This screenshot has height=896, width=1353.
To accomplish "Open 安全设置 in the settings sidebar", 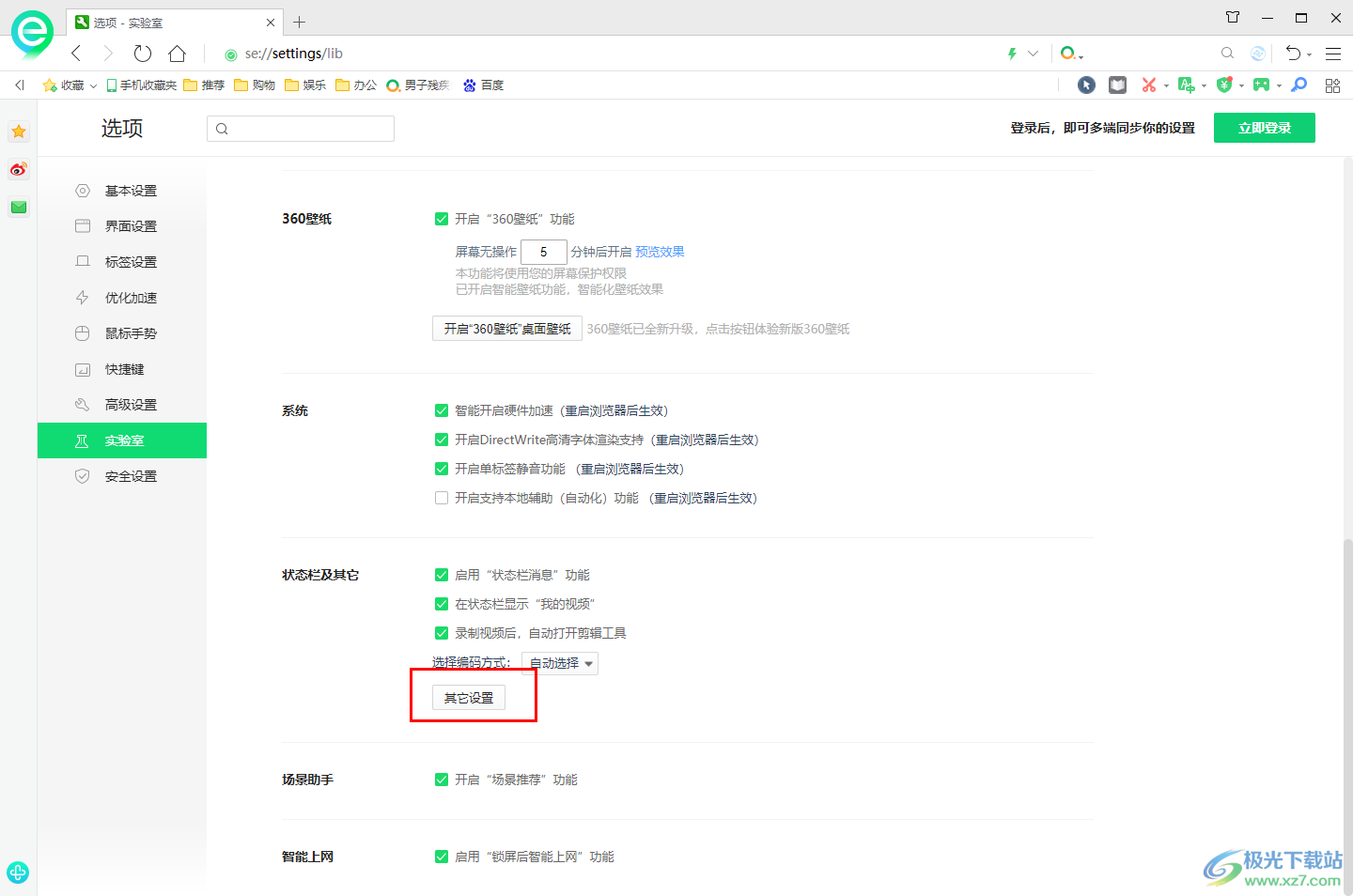I will (x=122, y=476).
